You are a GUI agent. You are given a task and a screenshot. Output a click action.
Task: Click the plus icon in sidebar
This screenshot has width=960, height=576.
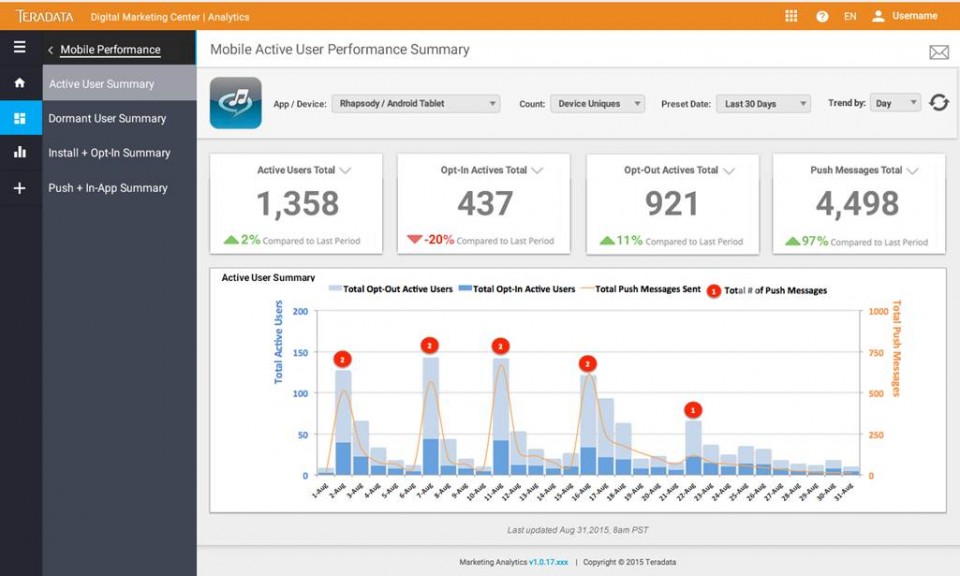20,188
